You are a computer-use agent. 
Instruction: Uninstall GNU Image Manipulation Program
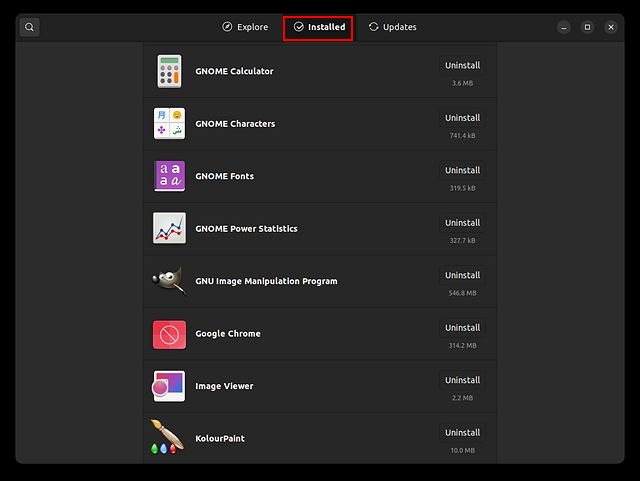(462, 275)
